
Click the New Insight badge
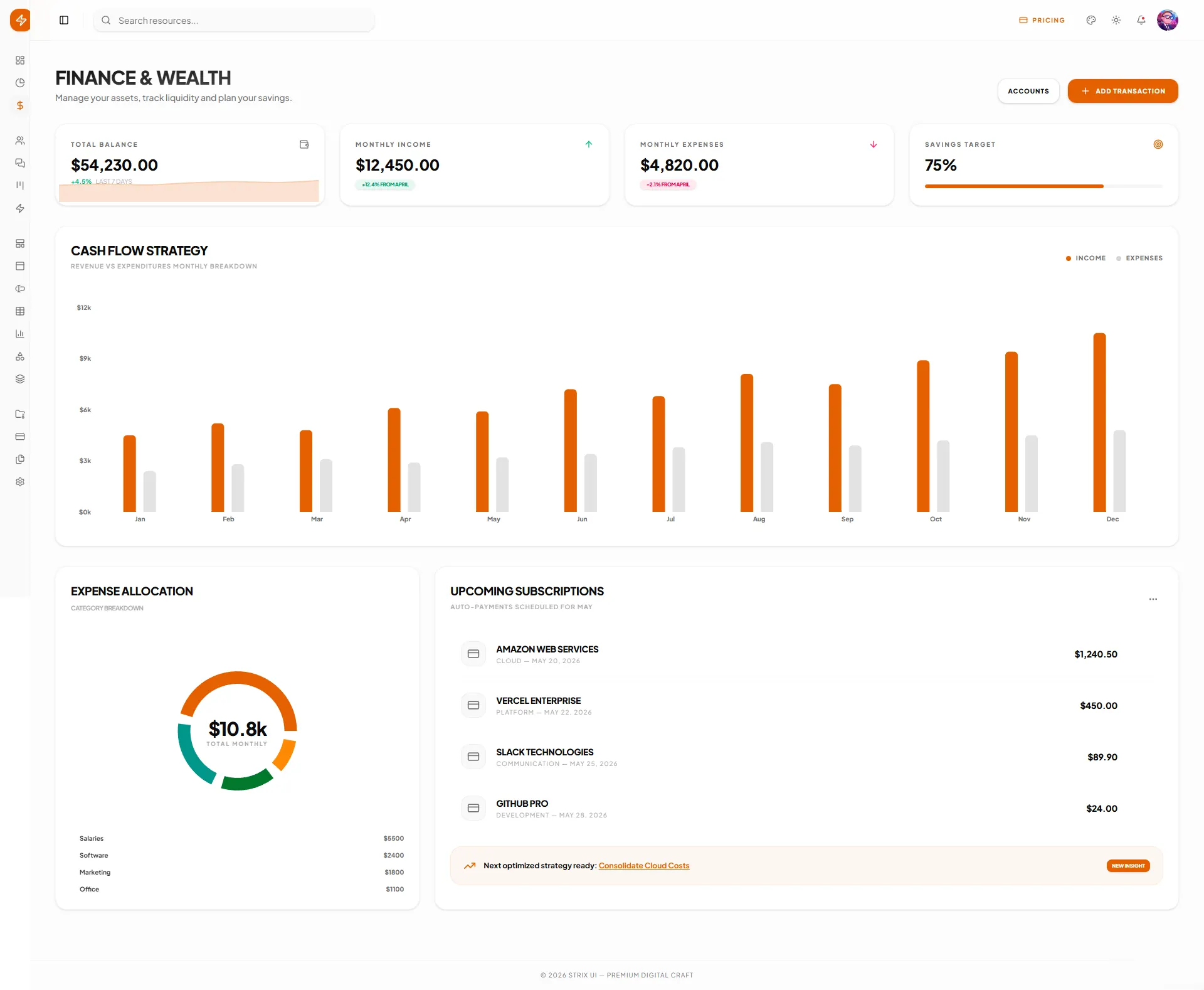[1128, 866]
